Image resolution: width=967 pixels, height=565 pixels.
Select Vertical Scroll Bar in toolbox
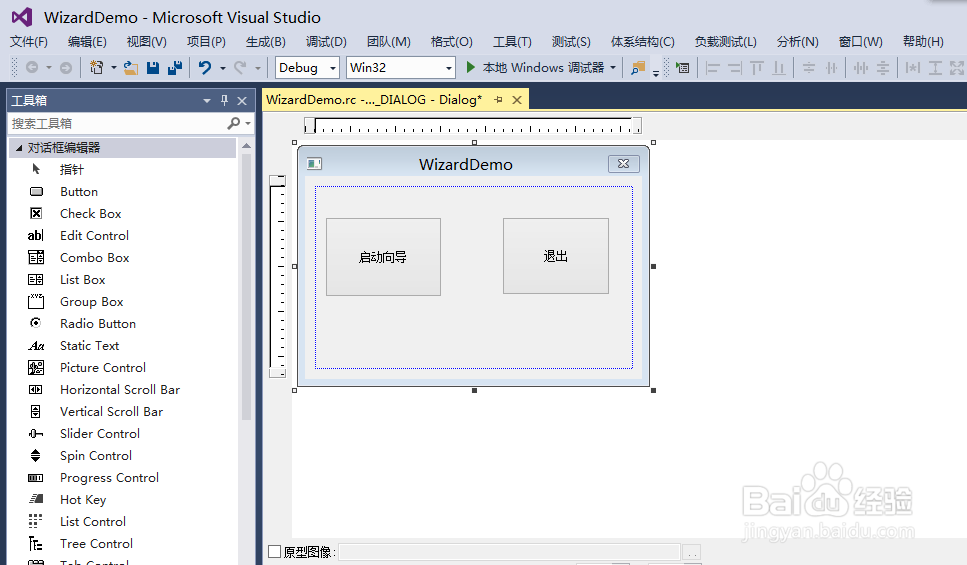[x=122, y=411]
